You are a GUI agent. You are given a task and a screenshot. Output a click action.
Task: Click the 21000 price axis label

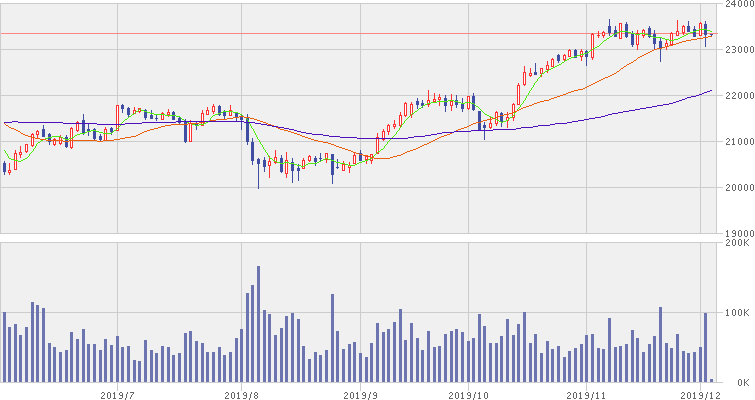(738, 142)
